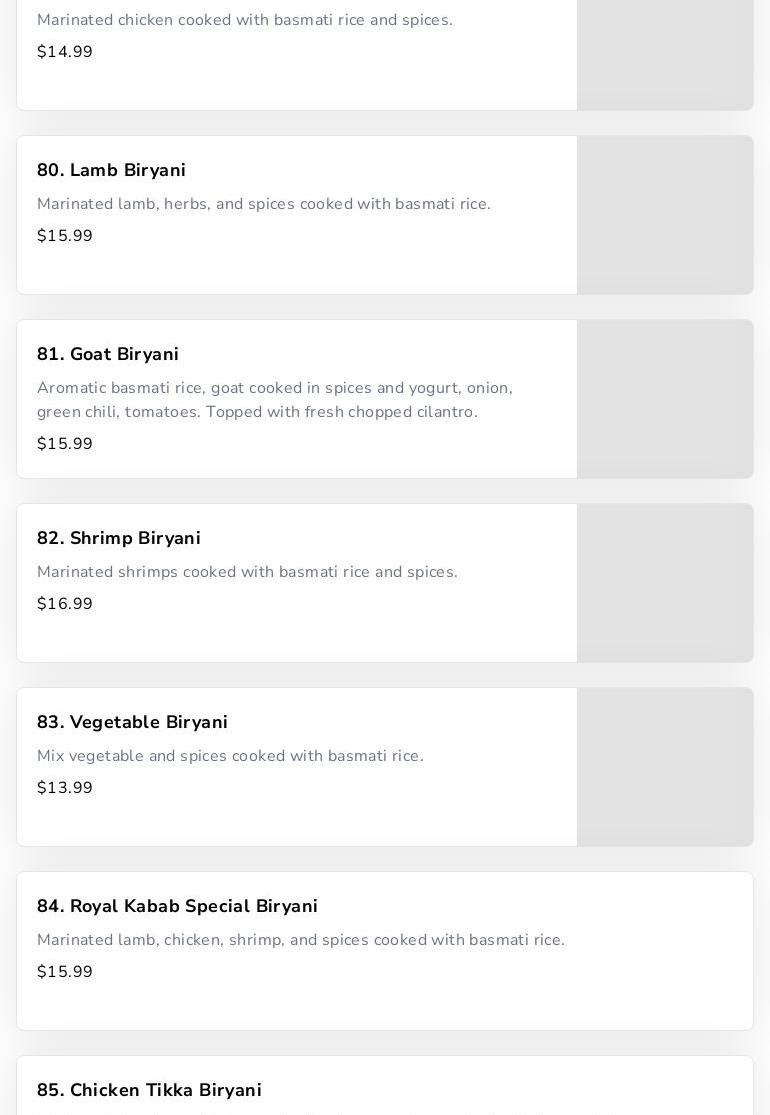The image size is (770, 1115).
Task: Click the Goat Biryani description text
Action: pyautogui.click(x=275, y=400)
